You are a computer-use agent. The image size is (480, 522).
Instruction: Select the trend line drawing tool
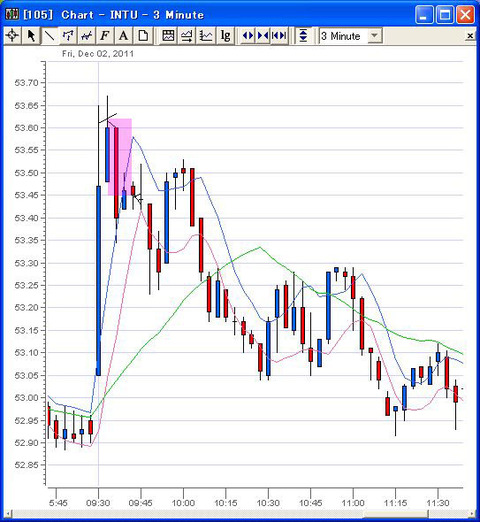tap(49, 35)
